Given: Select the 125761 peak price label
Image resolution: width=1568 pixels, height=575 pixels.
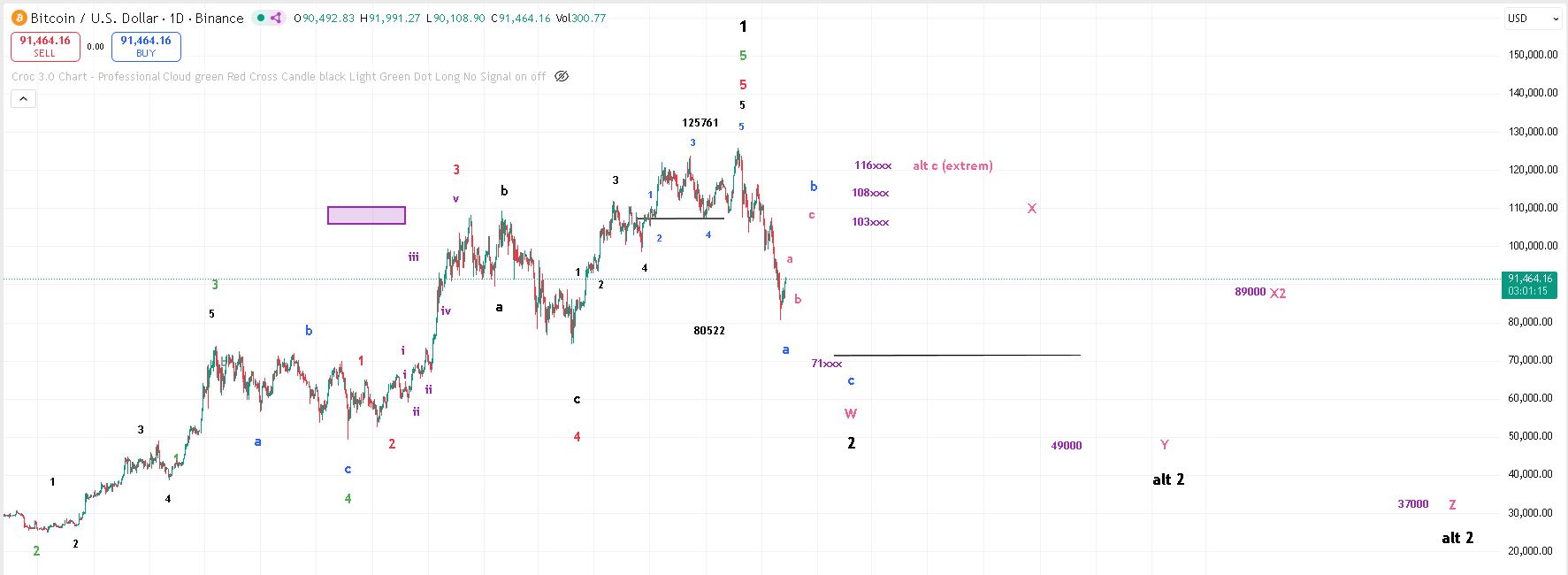Looking at the screenshot, I should tap(700, 123).
